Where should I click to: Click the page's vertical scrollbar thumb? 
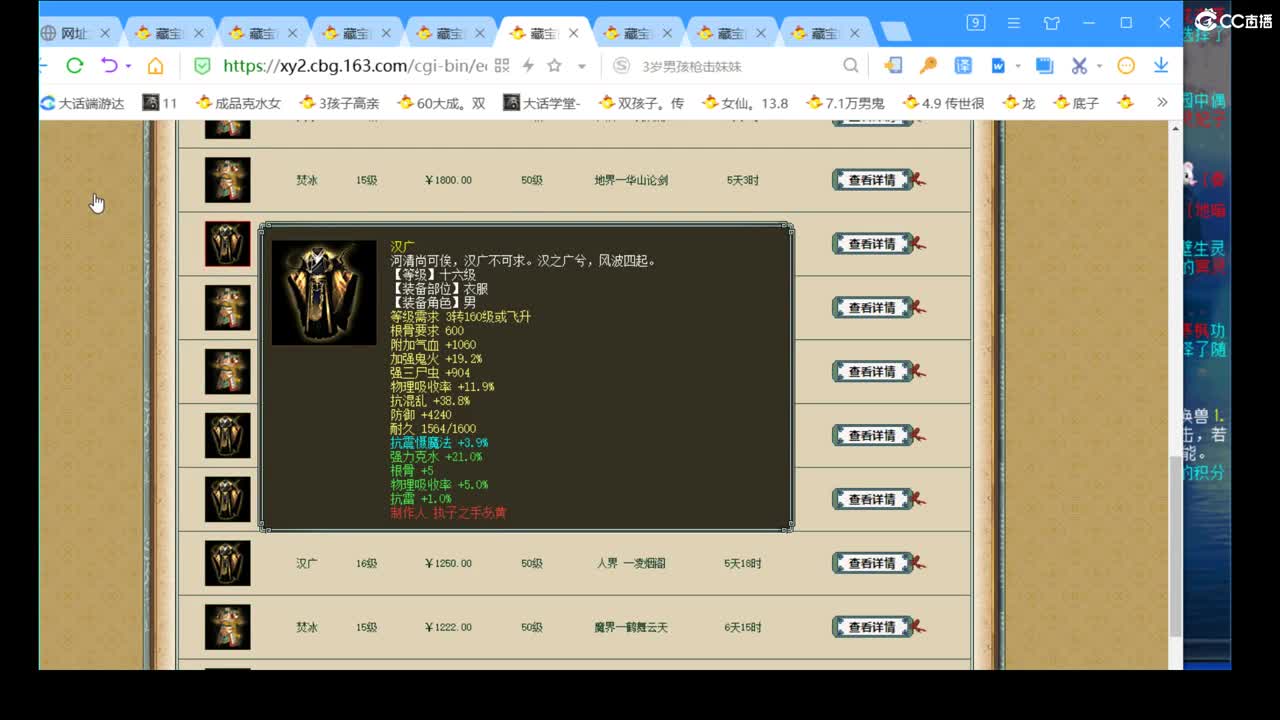[x=1175, y=548]
